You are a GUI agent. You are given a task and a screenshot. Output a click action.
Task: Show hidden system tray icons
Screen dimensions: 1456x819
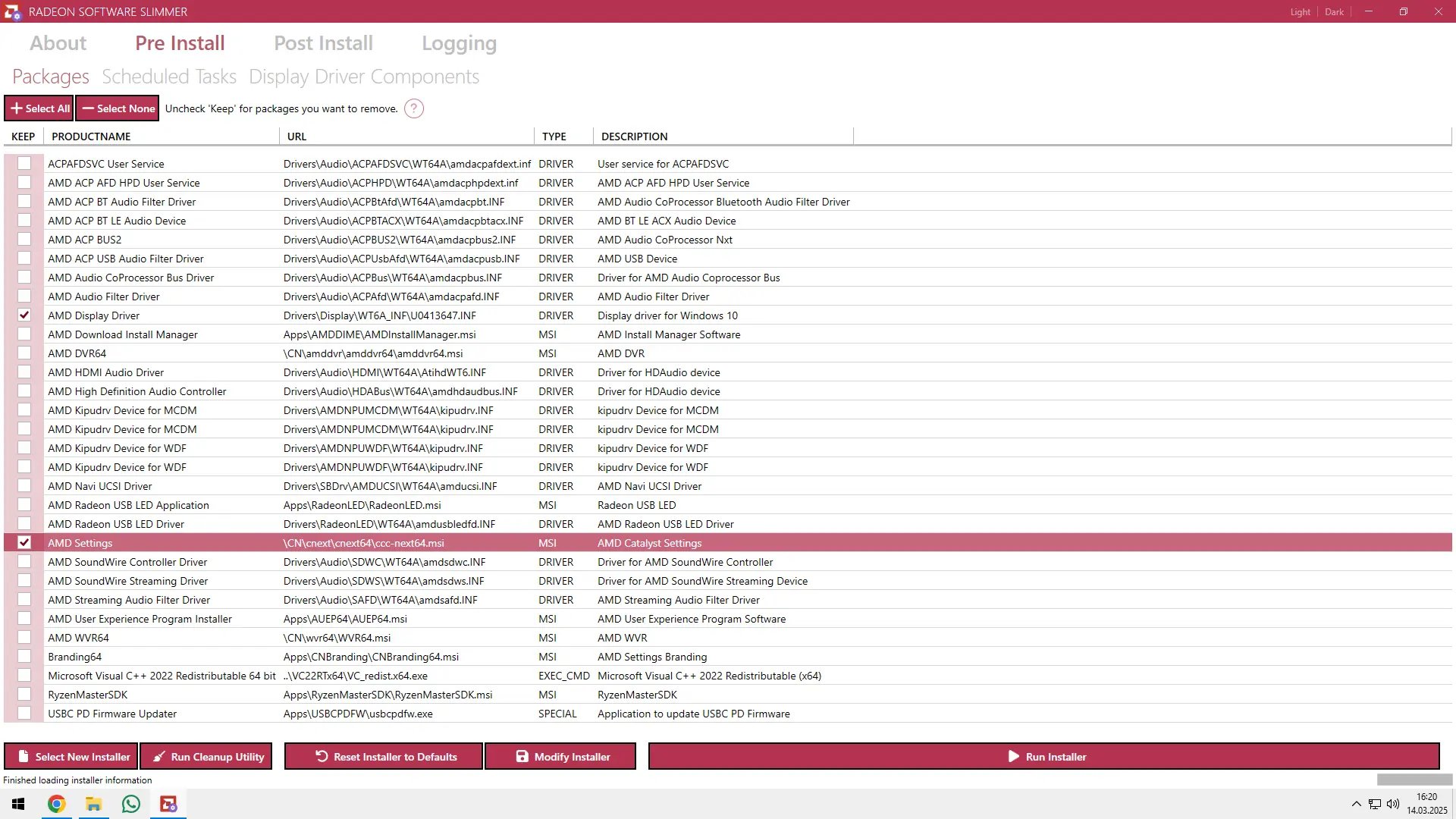[1356, 804]
